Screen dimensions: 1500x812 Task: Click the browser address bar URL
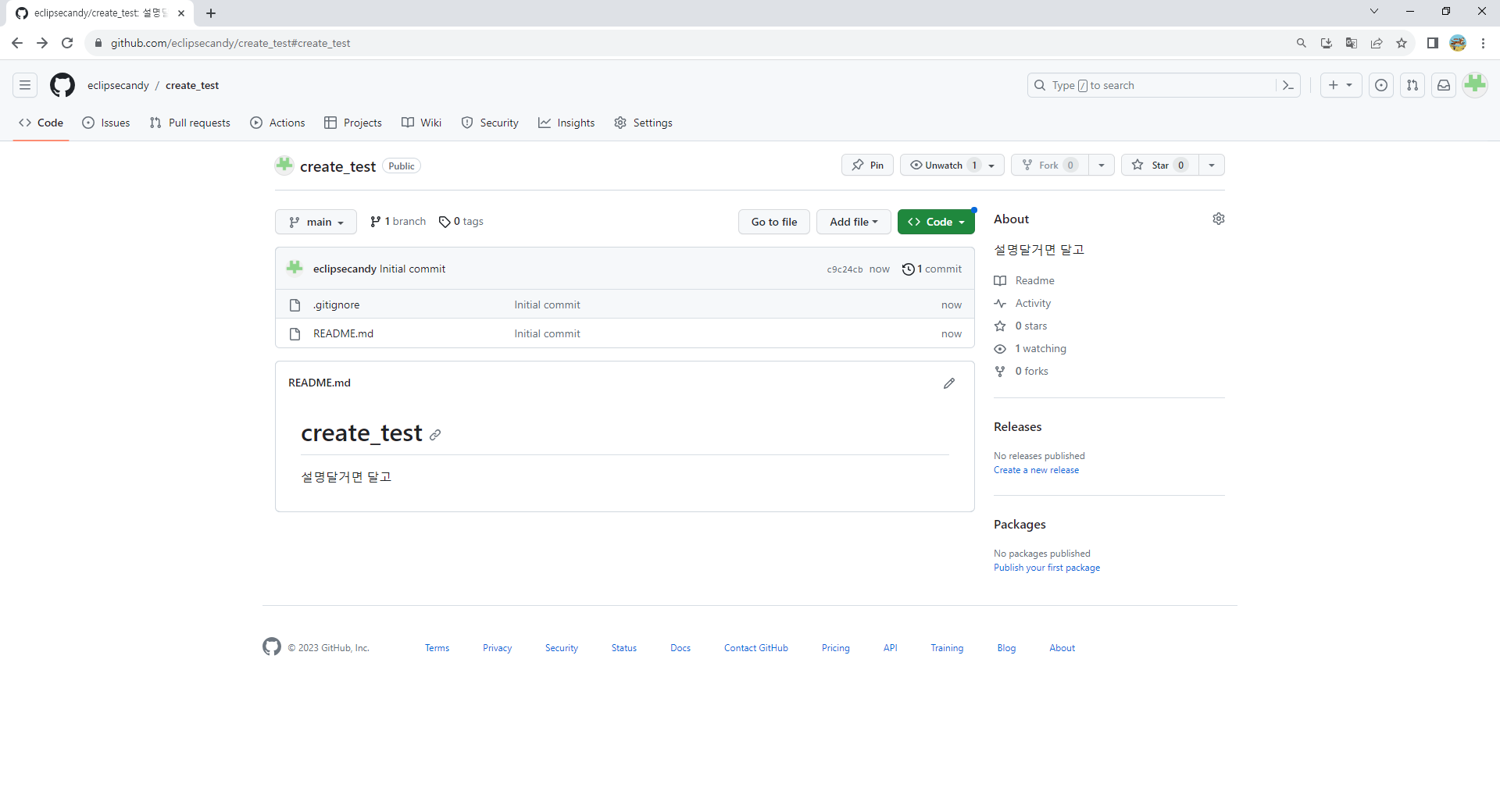coord(230,43)
